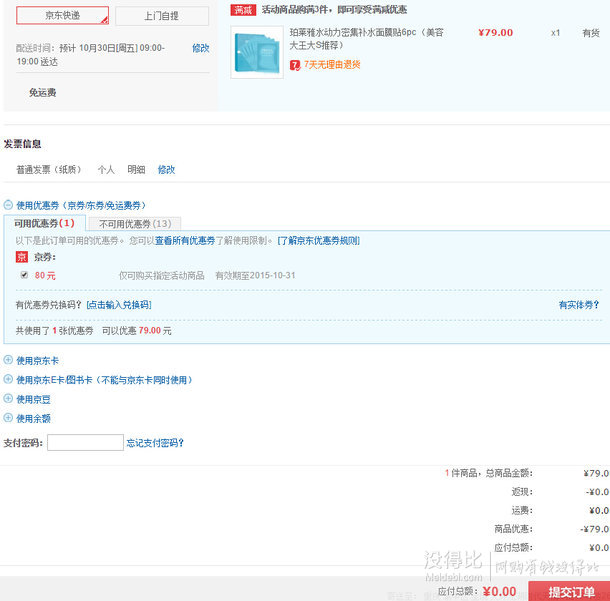Switch to 不可用优惠券 (13) tab

click(135, 224)
